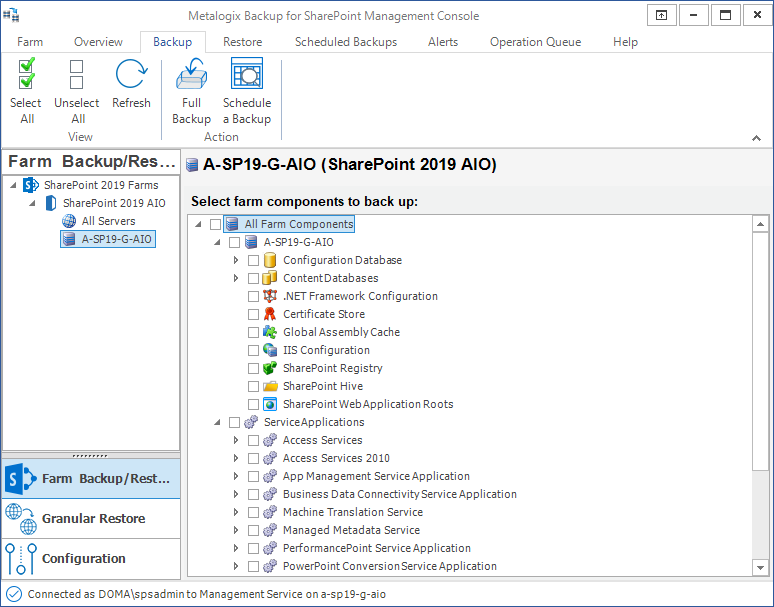The height and width of the screenshot is (607, 774).
Task: Select All Servers in farm tree
Action: (108, 221)
